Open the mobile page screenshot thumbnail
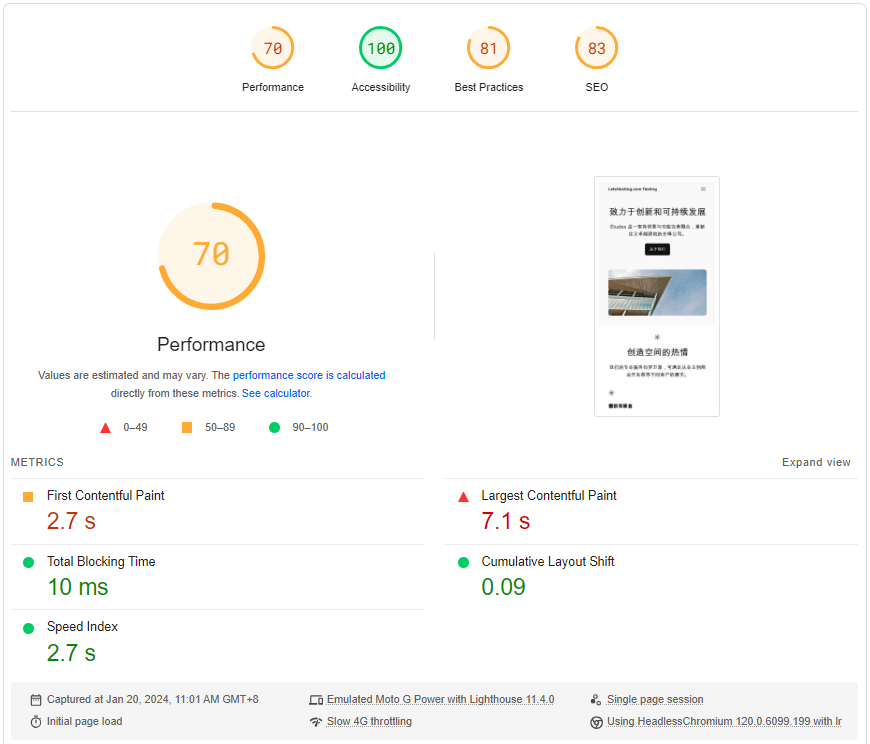 tap(657, 296)
